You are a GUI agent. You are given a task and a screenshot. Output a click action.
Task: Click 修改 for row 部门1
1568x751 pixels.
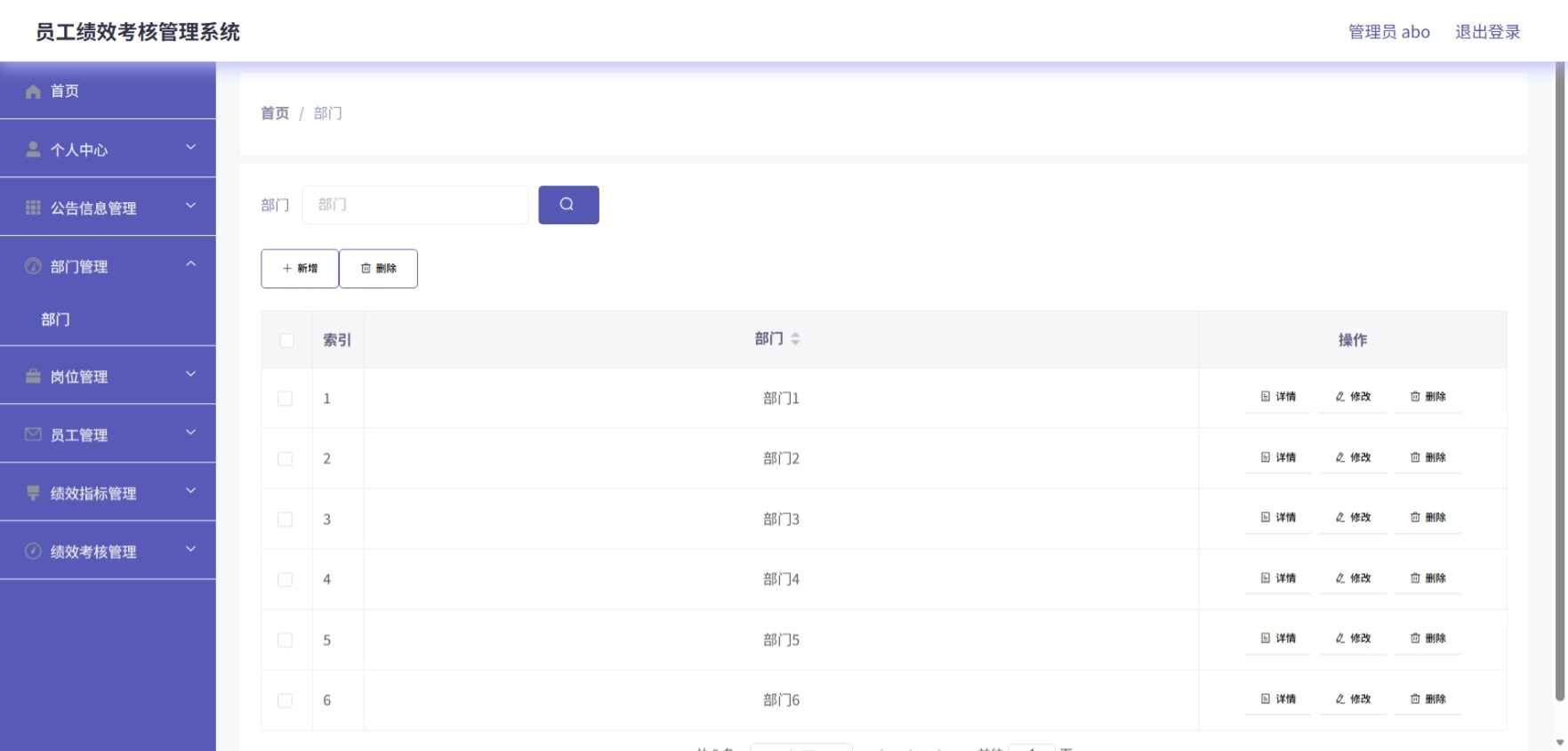(1353, 397)
